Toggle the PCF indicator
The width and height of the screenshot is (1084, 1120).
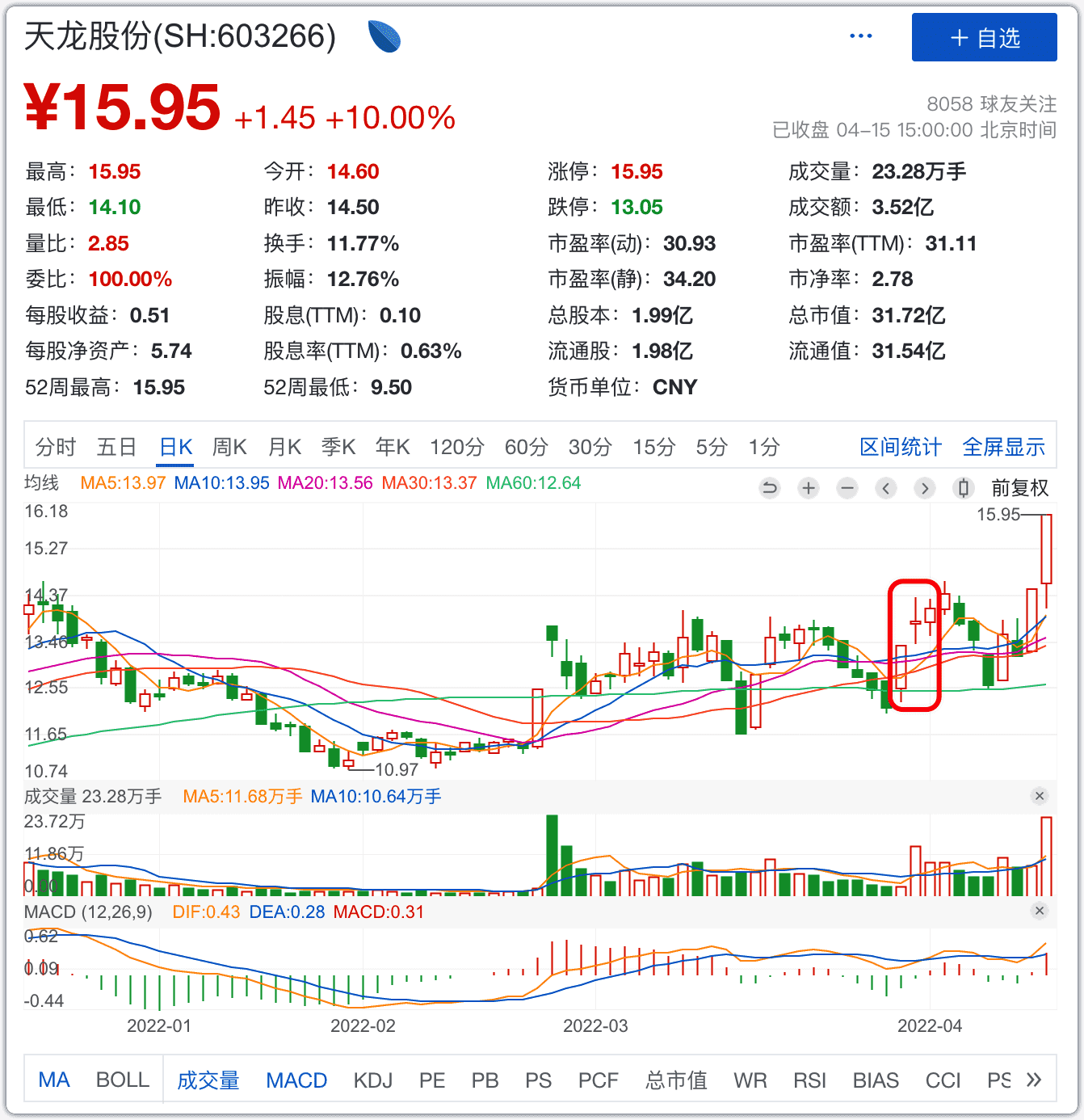599,1080
